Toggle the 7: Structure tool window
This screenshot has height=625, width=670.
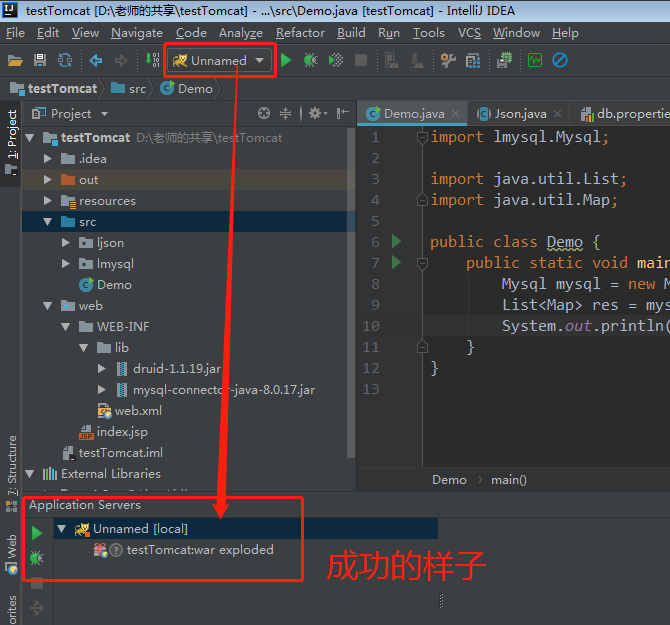12,473
